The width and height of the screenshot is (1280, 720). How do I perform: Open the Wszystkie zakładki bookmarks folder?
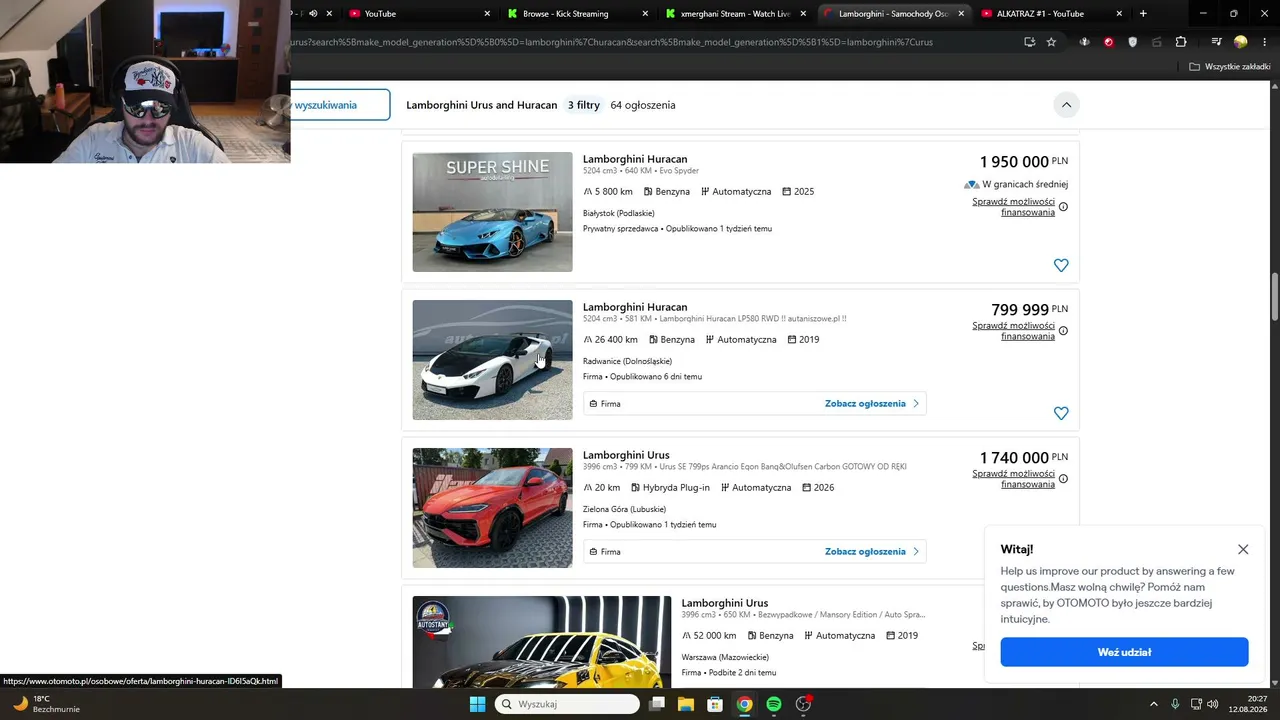click(1229, 67)
